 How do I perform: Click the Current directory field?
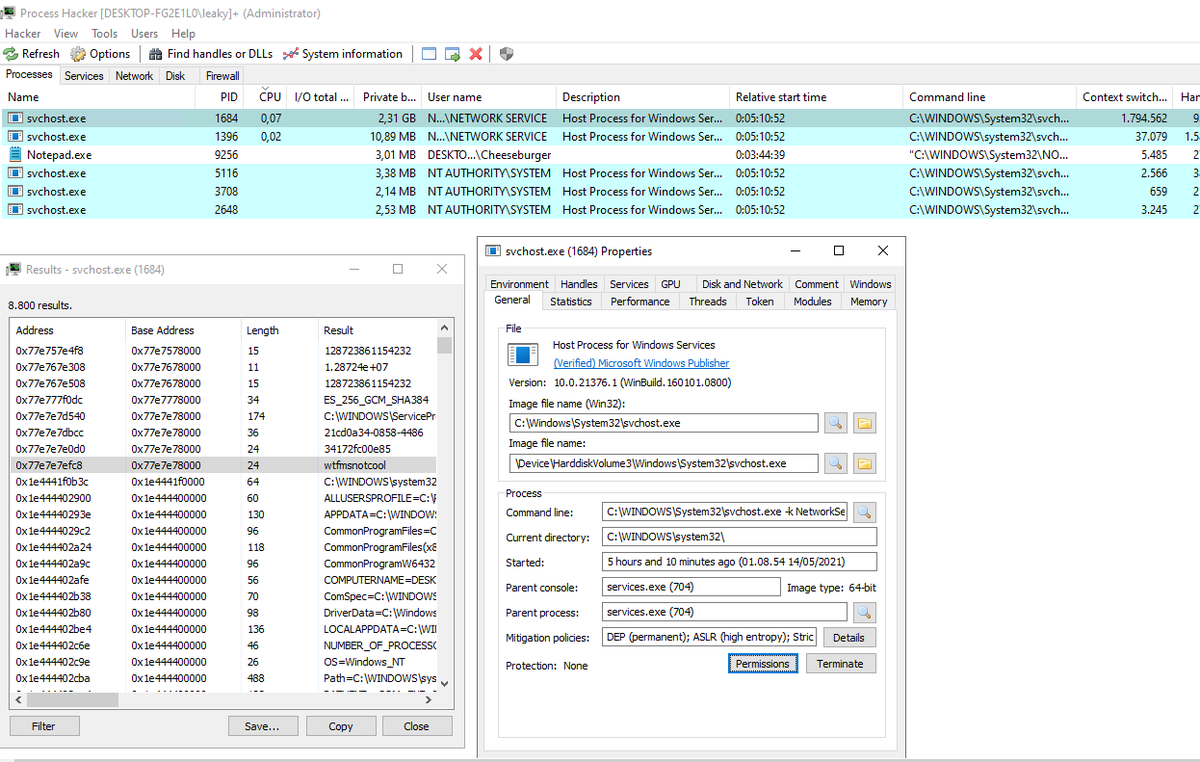[x=739, y=537]
